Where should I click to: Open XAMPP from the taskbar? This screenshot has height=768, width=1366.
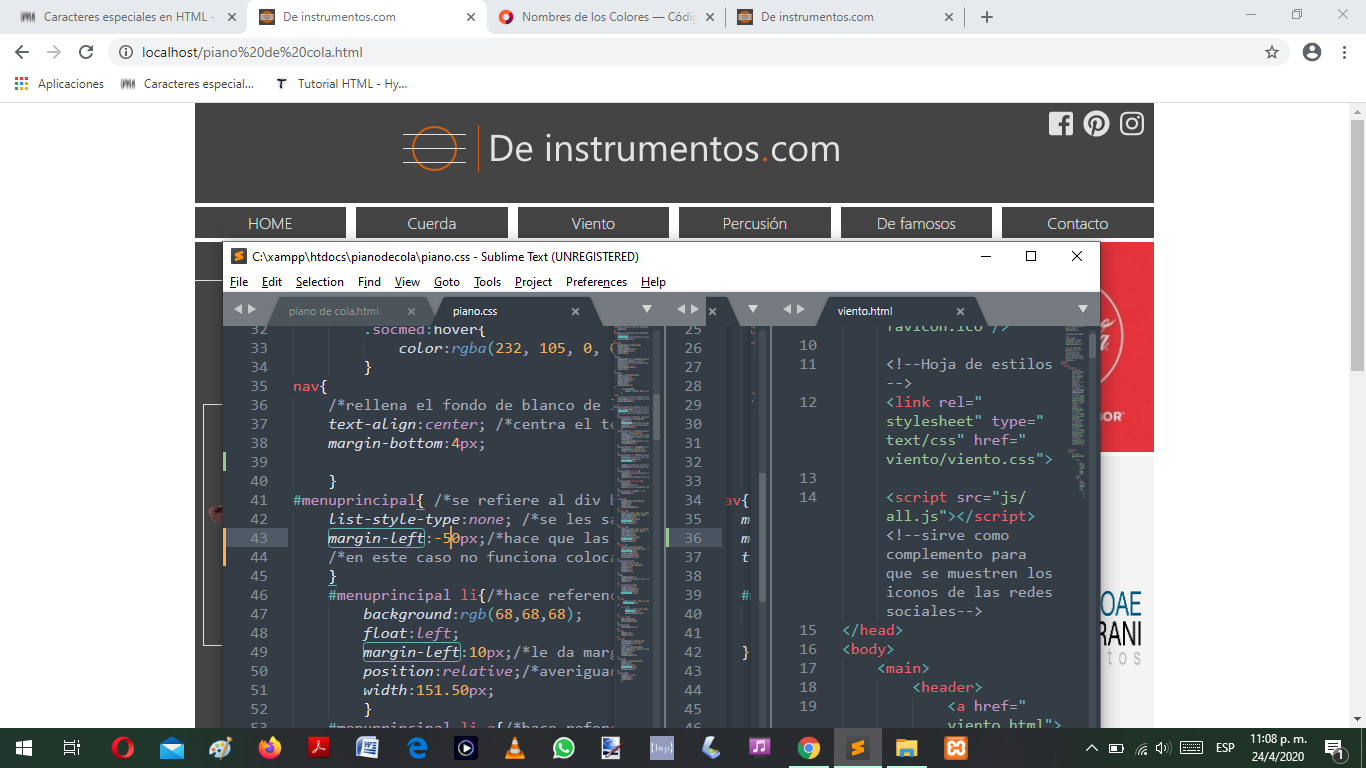pos(955,748)
